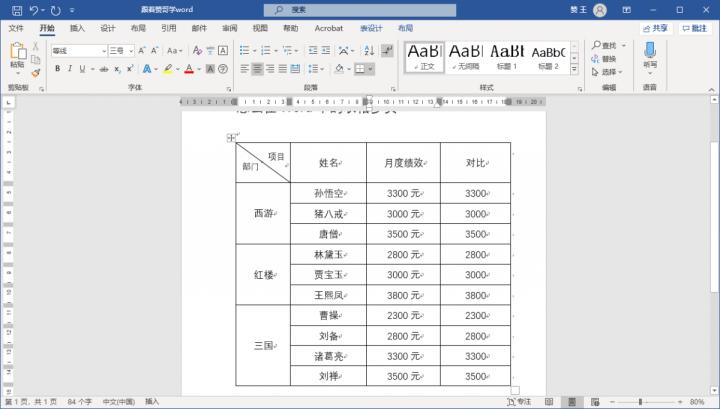
Task: Align text left
Action: (244, 69)
